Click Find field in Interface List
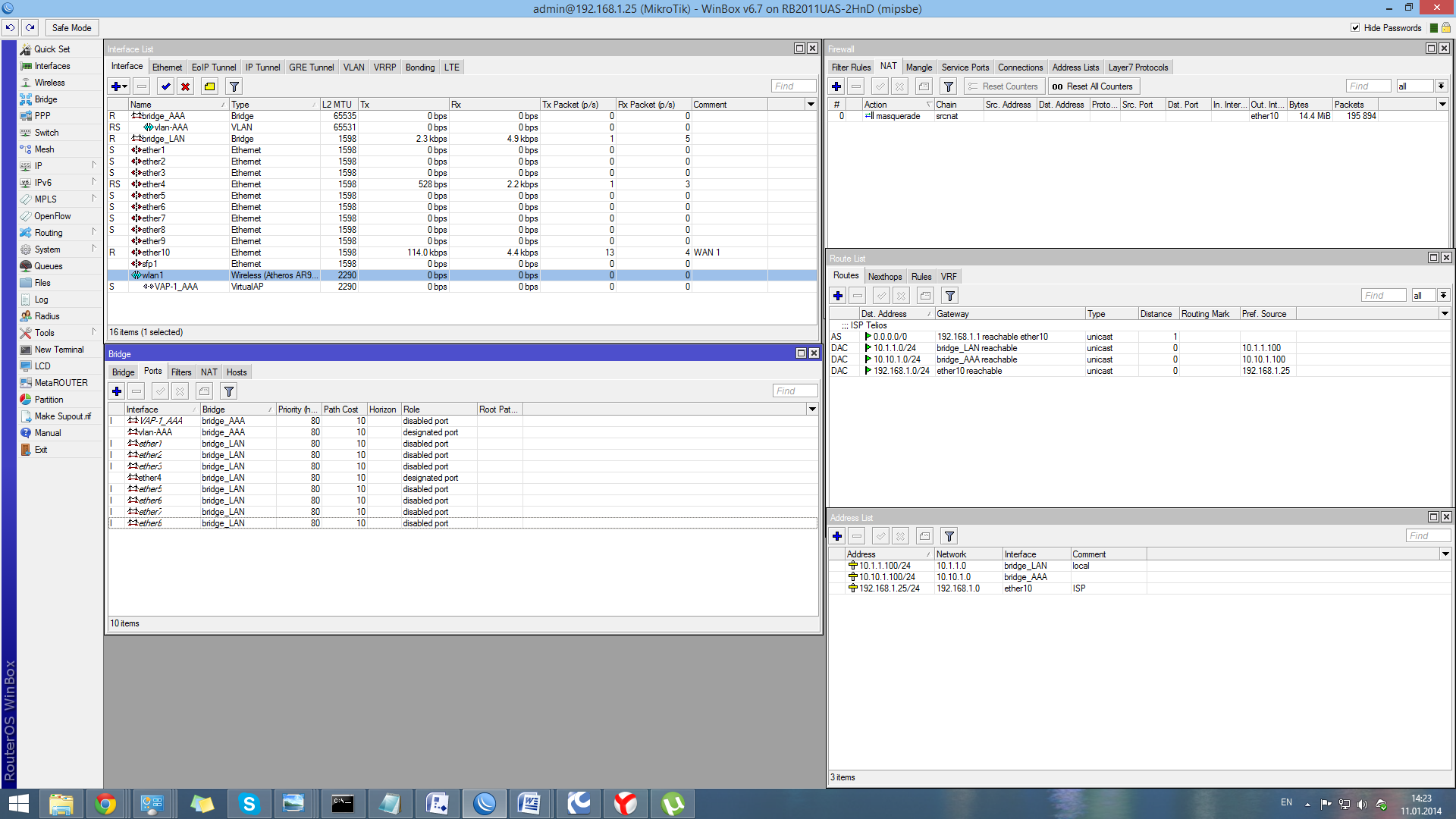 pos(793,86)
